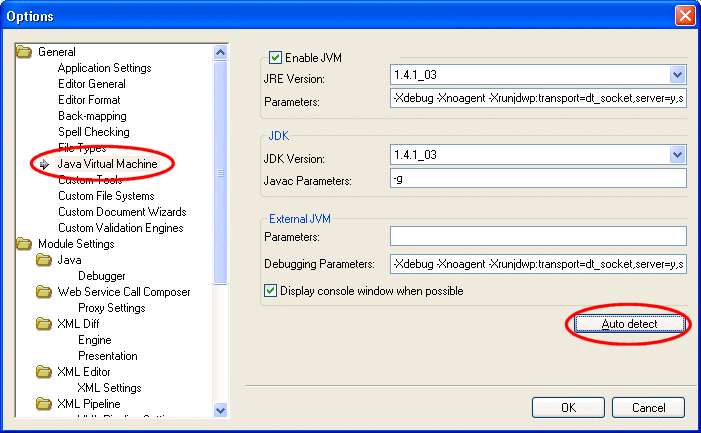Select Application Settings in the tree
701x433 pixels.
[x=104, y=68]
